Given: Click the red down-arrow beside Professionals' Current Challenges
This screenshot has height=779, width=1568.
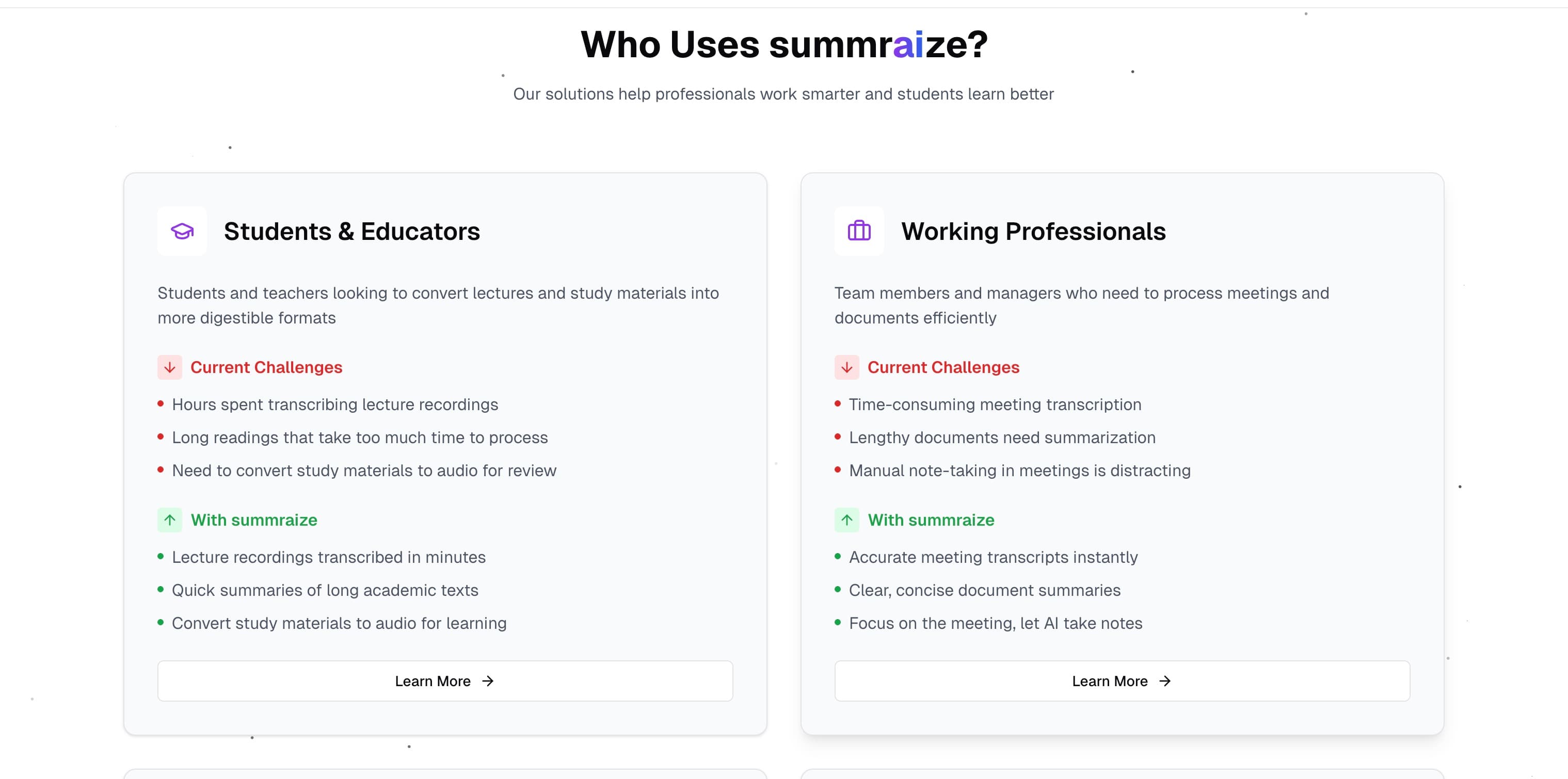Looking at the screenshot, I should (846, 367).
